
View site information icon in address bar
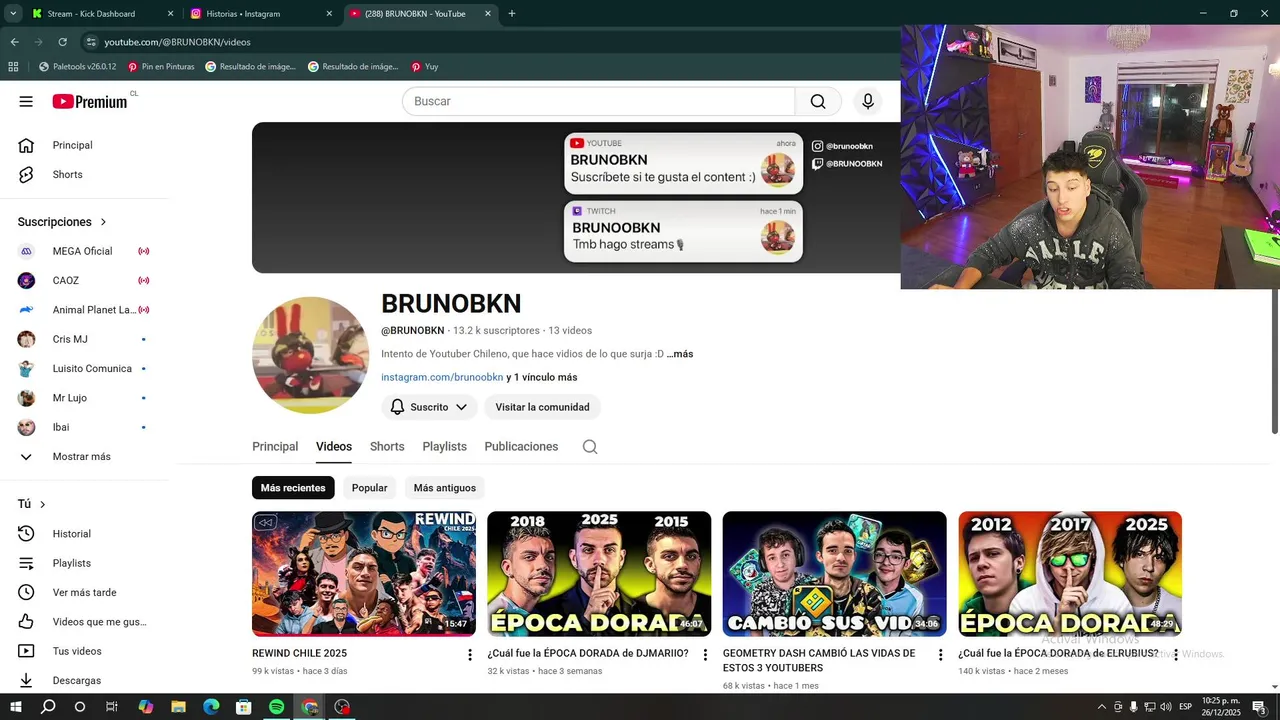coord(90,42)
